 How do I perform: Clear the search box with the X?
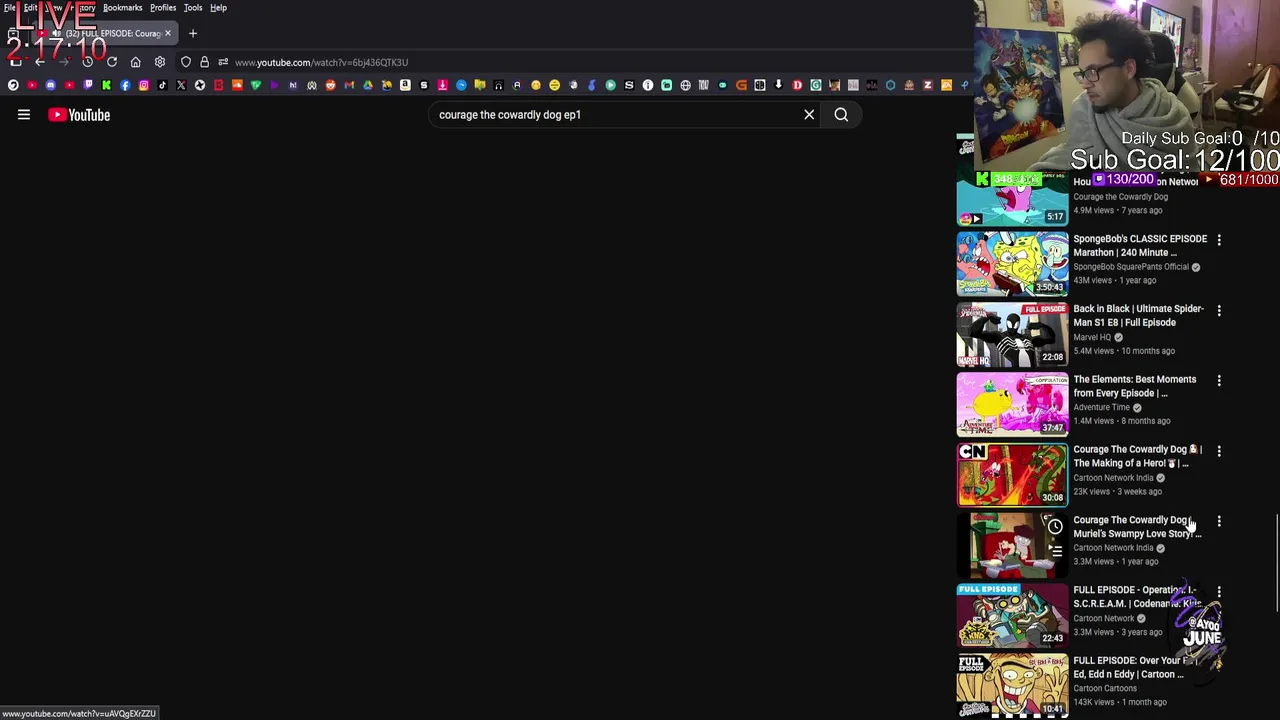click(x=809, y=115)
